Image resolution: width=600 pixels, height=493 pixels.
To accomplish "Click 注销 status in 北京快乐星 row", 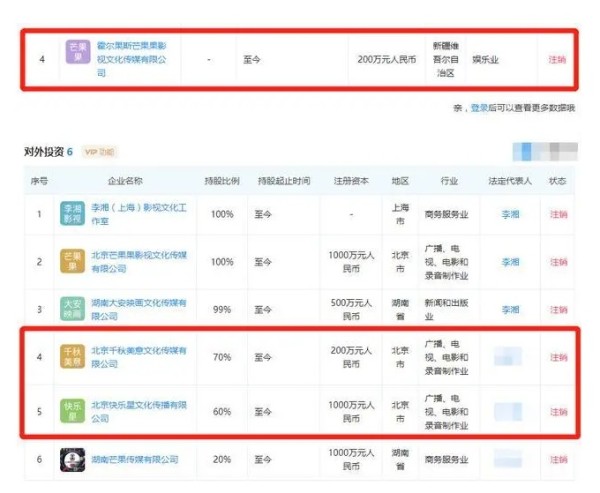I will point(559,411).
